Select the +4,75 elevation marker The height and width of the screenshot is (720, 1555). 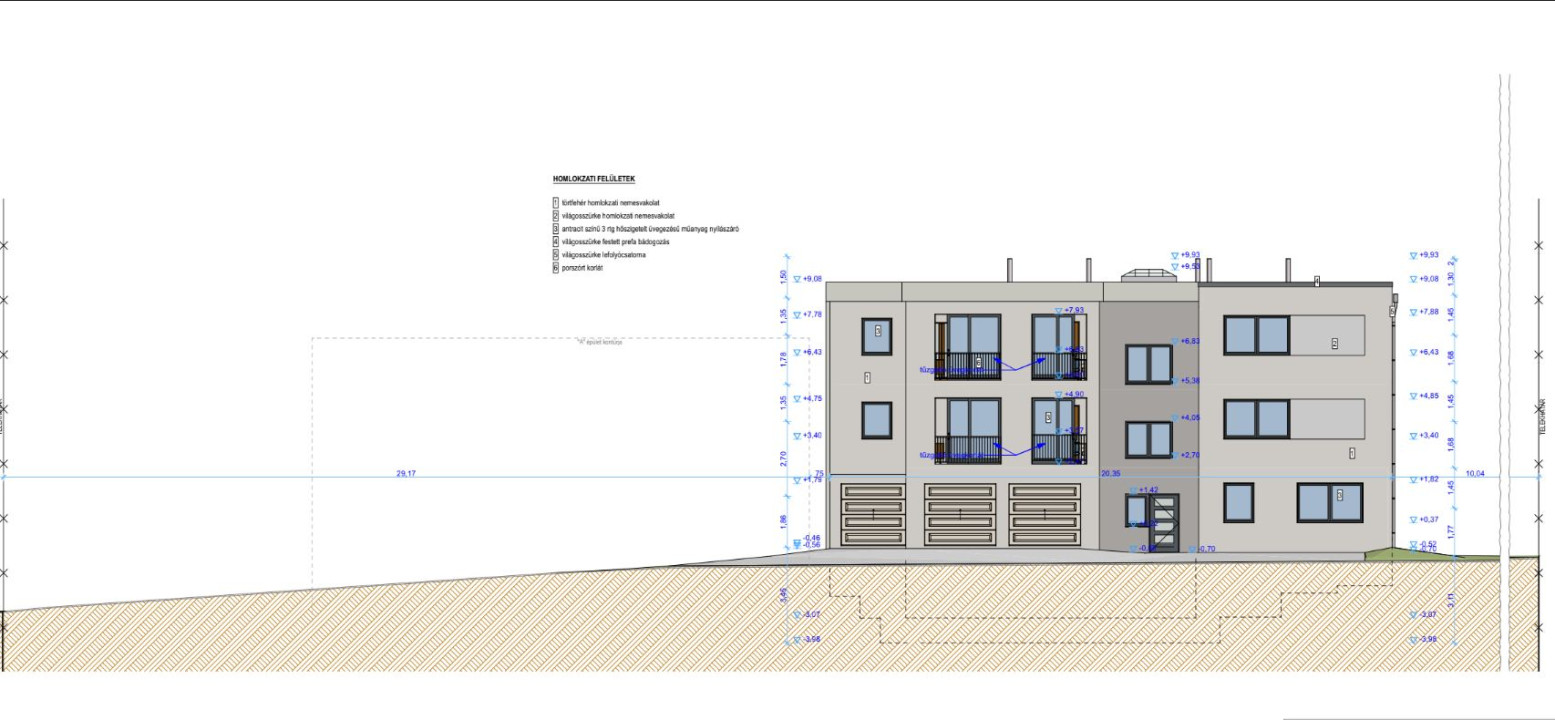pyautogui.click(x=797, y=399)
